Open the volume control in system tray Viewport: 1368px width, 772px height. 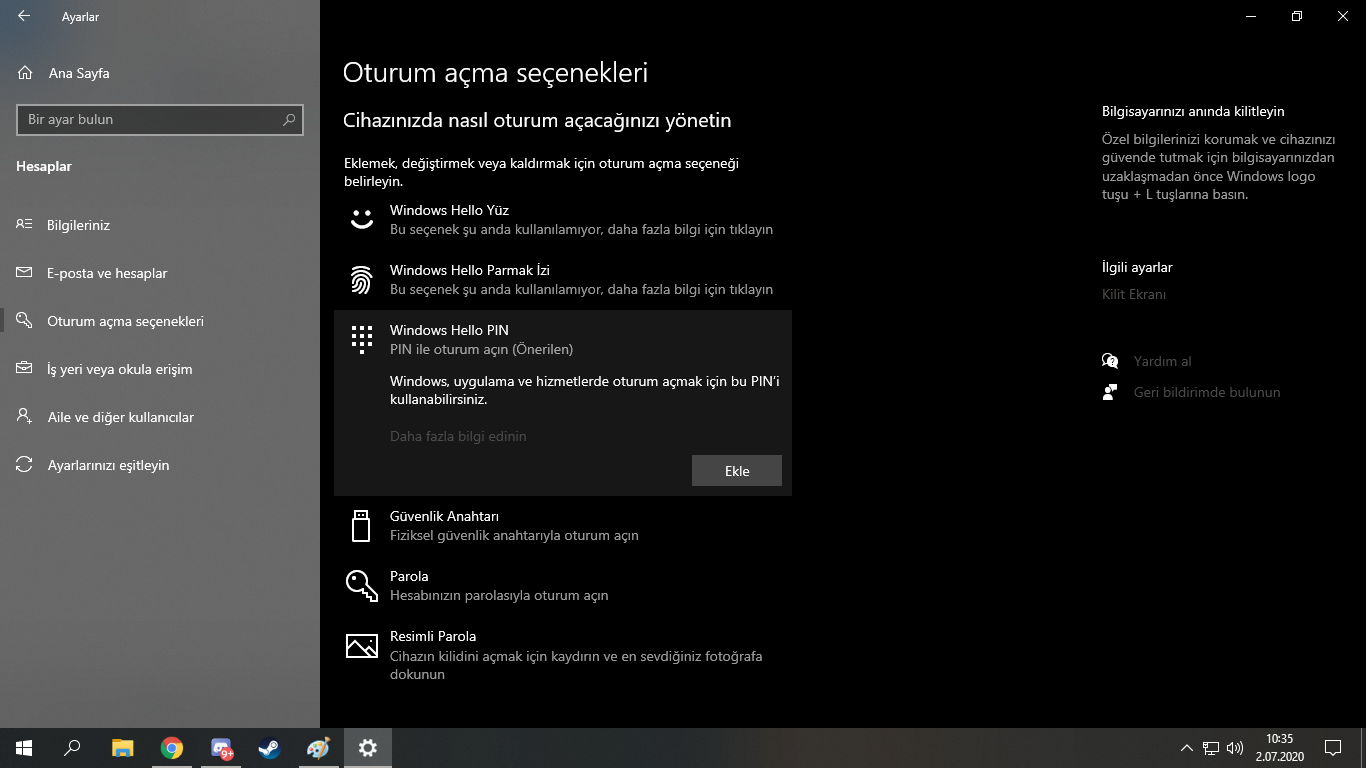click(x=1235, y=748)
